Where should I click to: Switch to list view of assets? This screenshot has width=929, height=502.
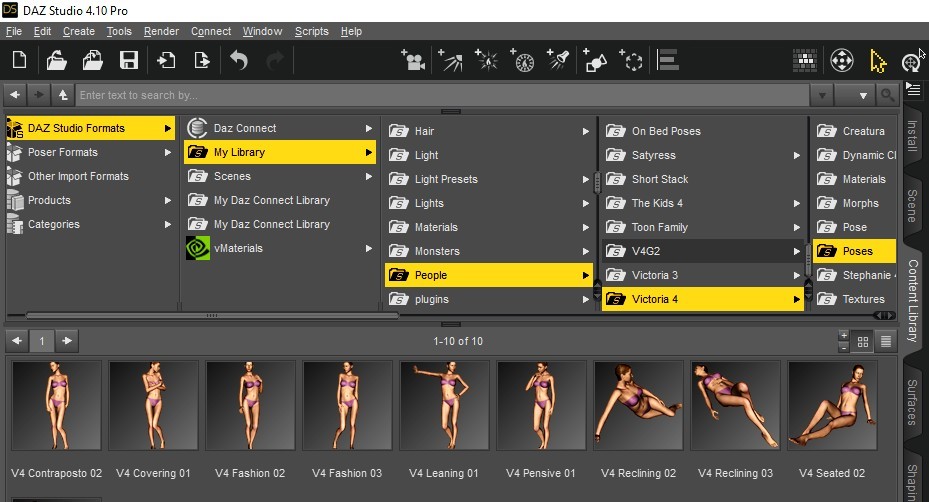coord(886,342)
